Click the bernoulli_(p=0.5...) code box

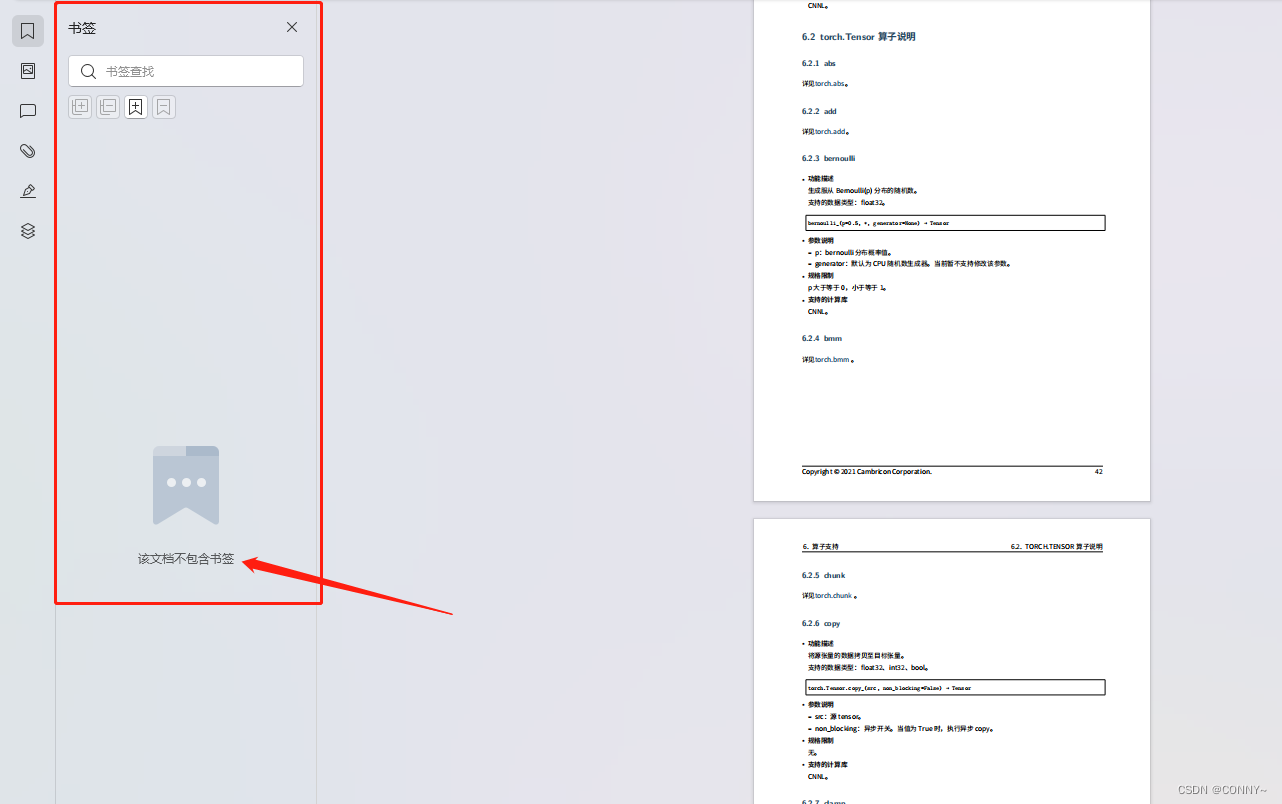pyautogui.click(x=955, y=223)
